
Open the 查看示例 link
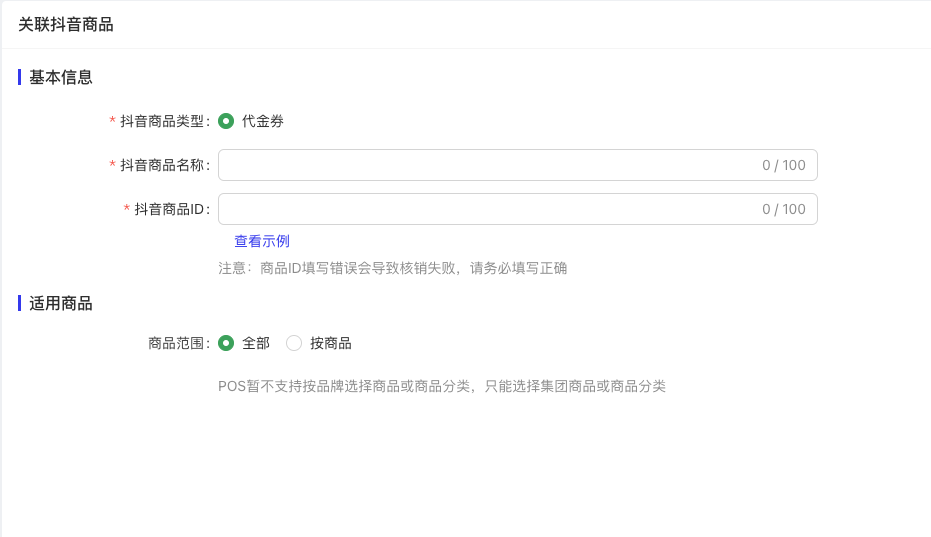[262, 241]
